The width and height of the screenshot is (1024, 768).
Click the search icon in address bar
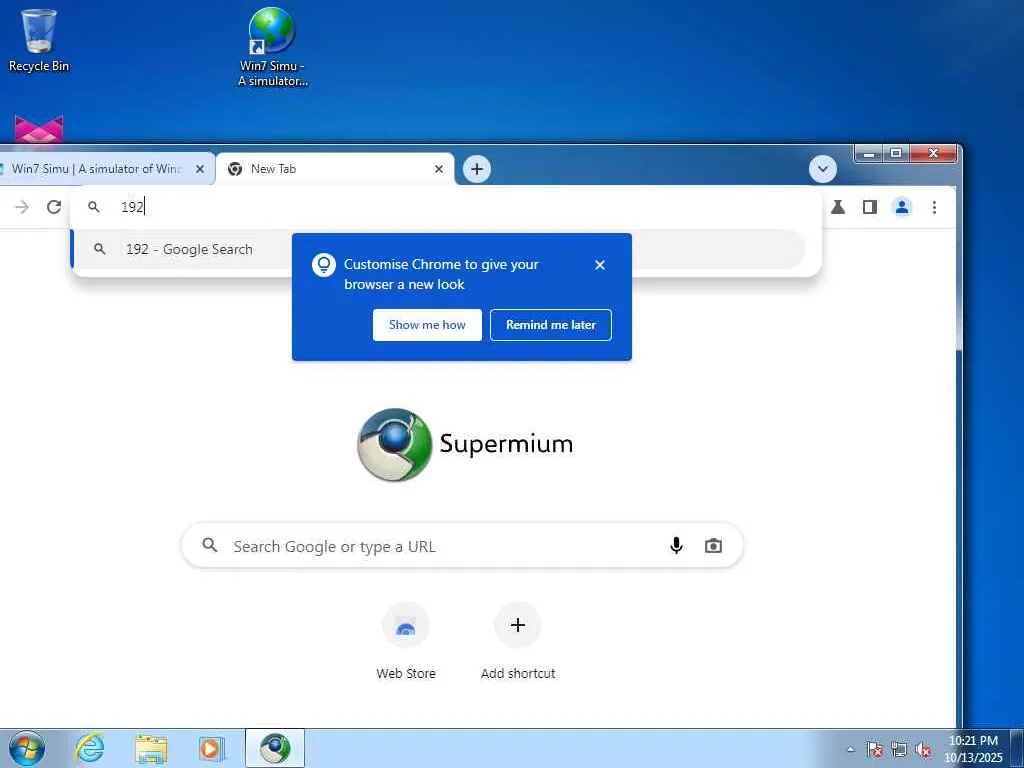(94, 207)
